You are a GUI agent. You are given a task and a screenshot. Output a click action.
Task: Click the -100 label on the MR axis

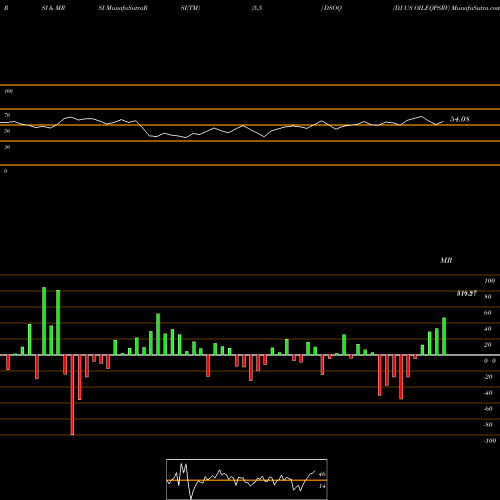tap(489, 441)
